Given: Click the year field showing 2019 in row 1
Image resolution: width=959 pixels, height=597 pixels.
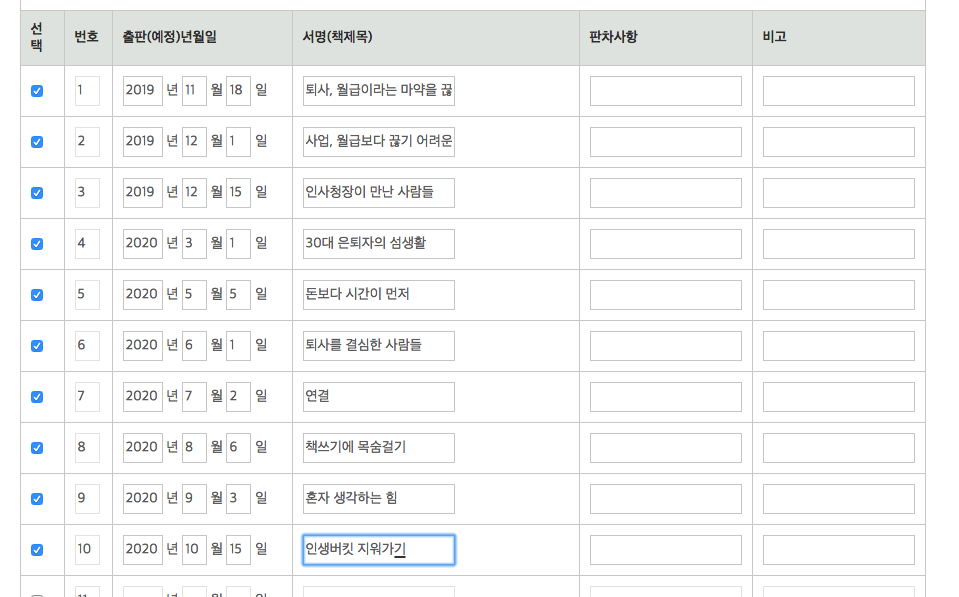Looking at the screenshot, I should pos(142,90).
